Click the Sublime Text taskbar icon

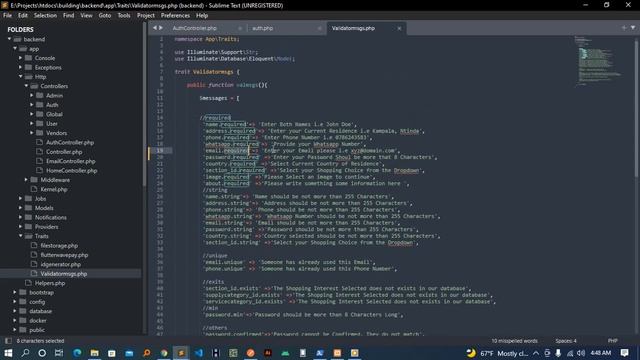point(181,353)
